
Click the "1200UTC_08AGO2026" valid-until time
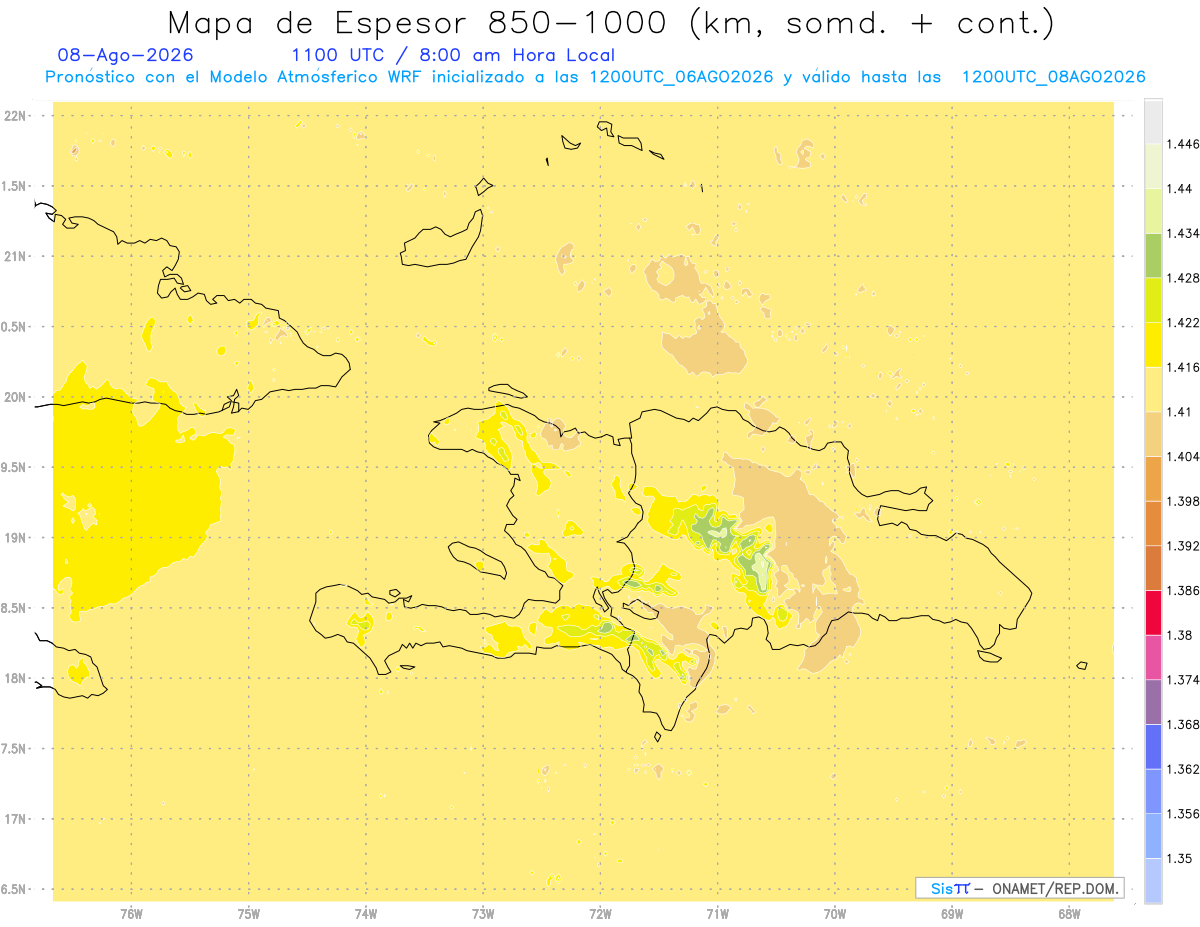click(1053, 77)
